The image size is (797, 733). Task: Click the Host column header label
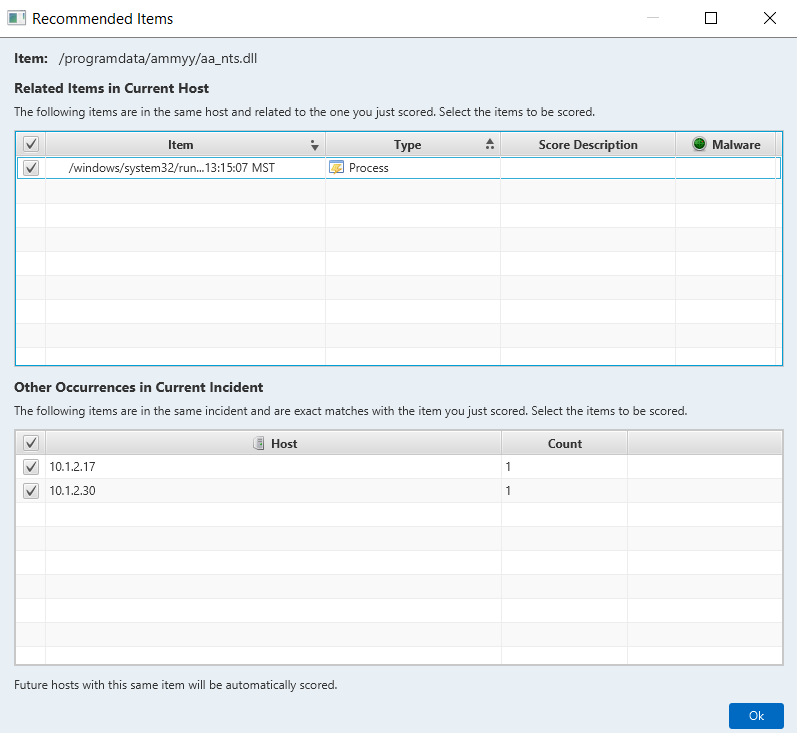click(x=284, y=443)
